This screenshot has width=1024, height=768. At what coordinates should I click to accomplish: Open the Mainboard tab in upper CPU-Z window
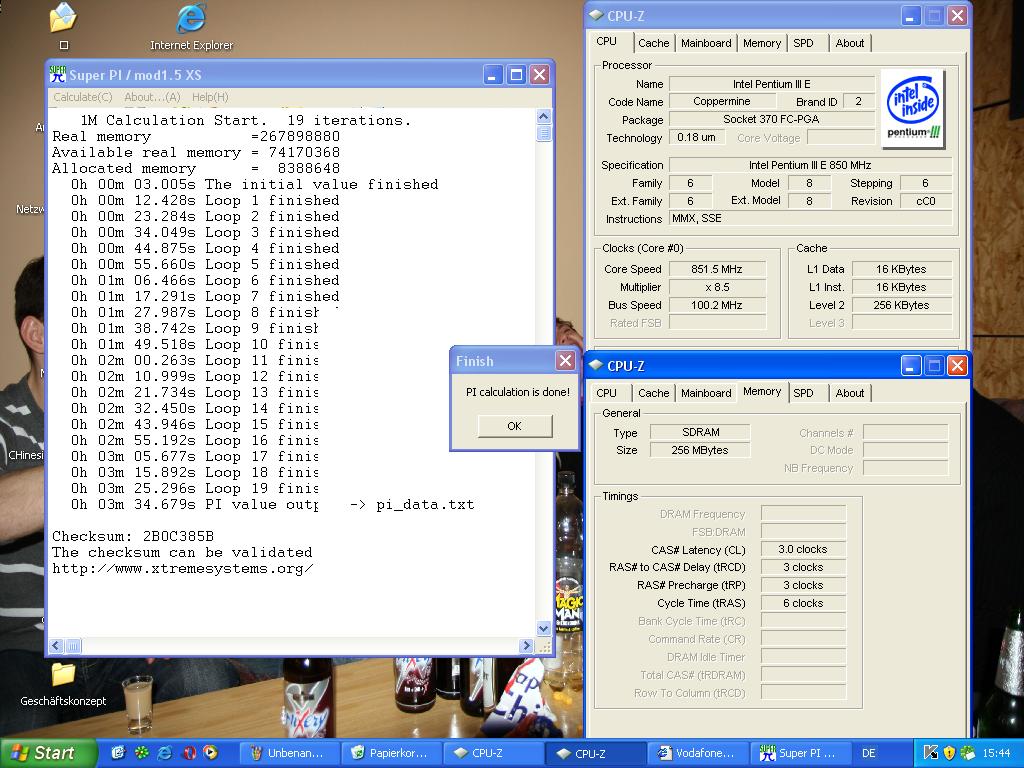(x=706, y=43)
